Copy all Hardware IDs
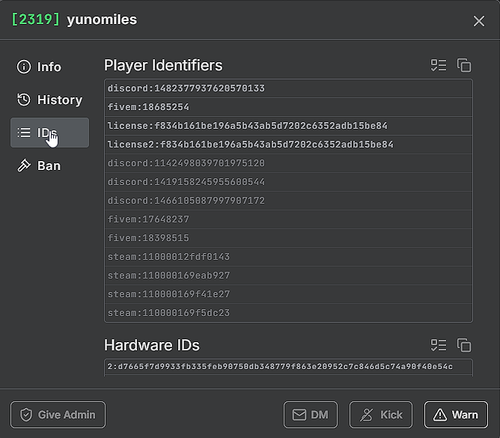 tap(464, 345)
